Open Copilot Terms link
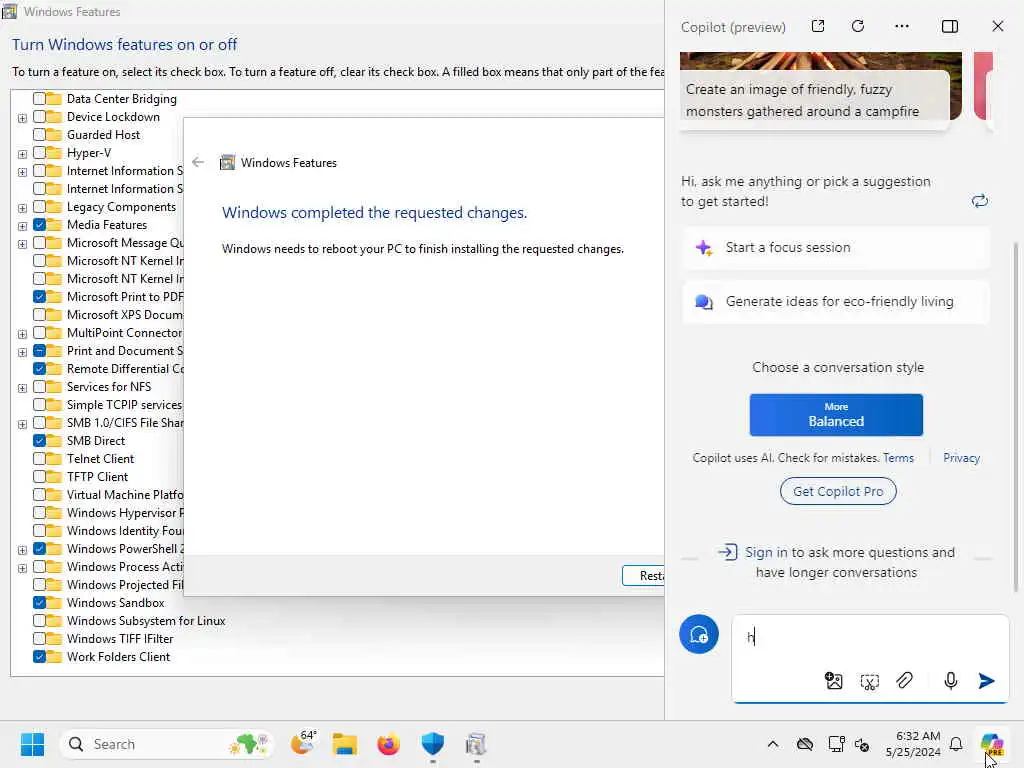1024x768 pixels. click(x=898, y=458)
